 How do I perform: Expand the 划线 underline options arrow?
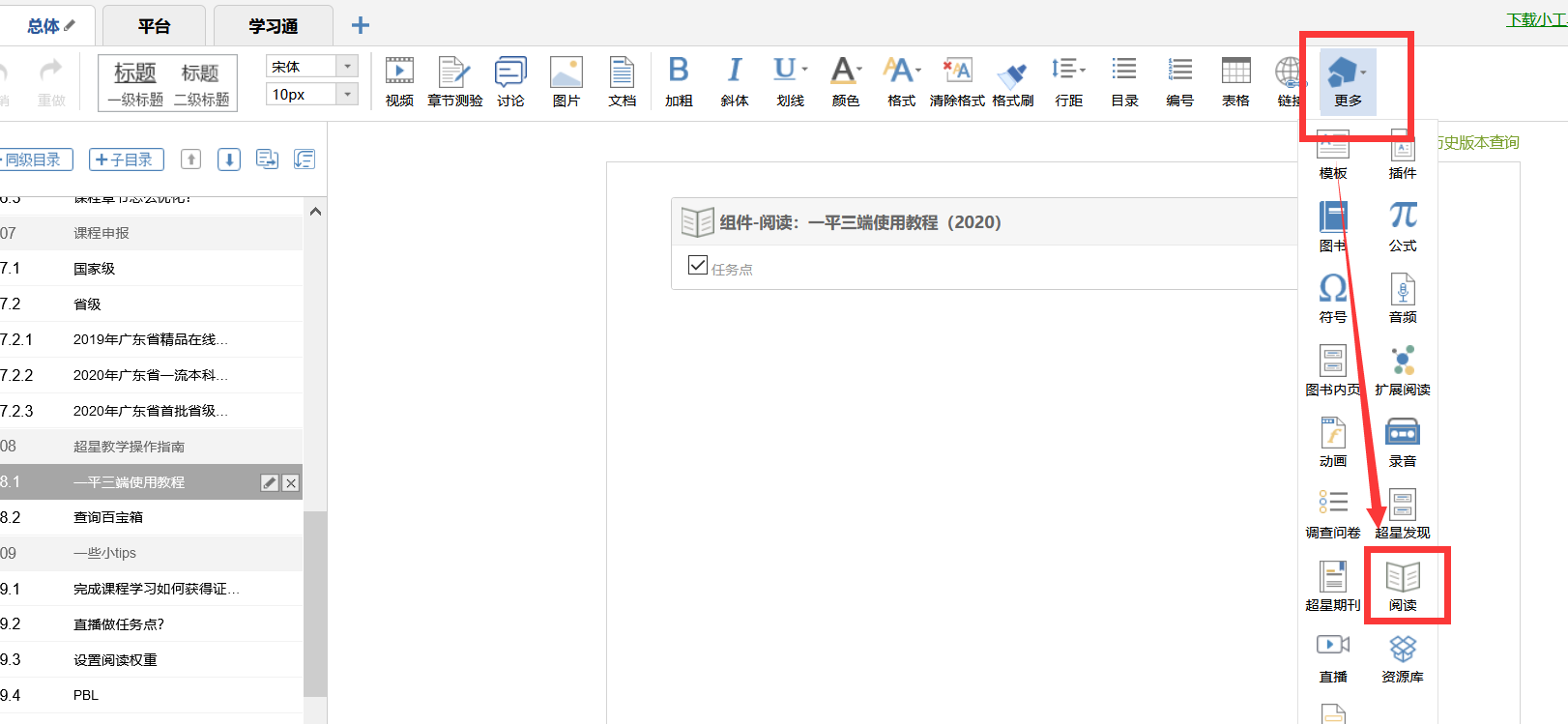[804, 70]
